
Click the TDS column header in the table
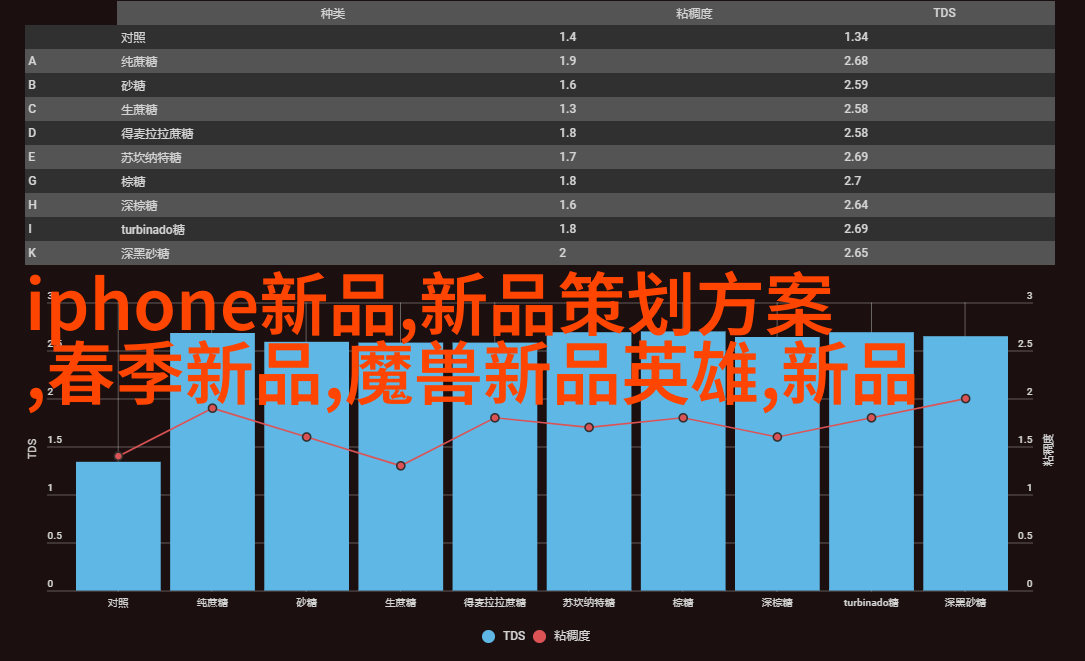pyautogui.click(x=944, y=13)
